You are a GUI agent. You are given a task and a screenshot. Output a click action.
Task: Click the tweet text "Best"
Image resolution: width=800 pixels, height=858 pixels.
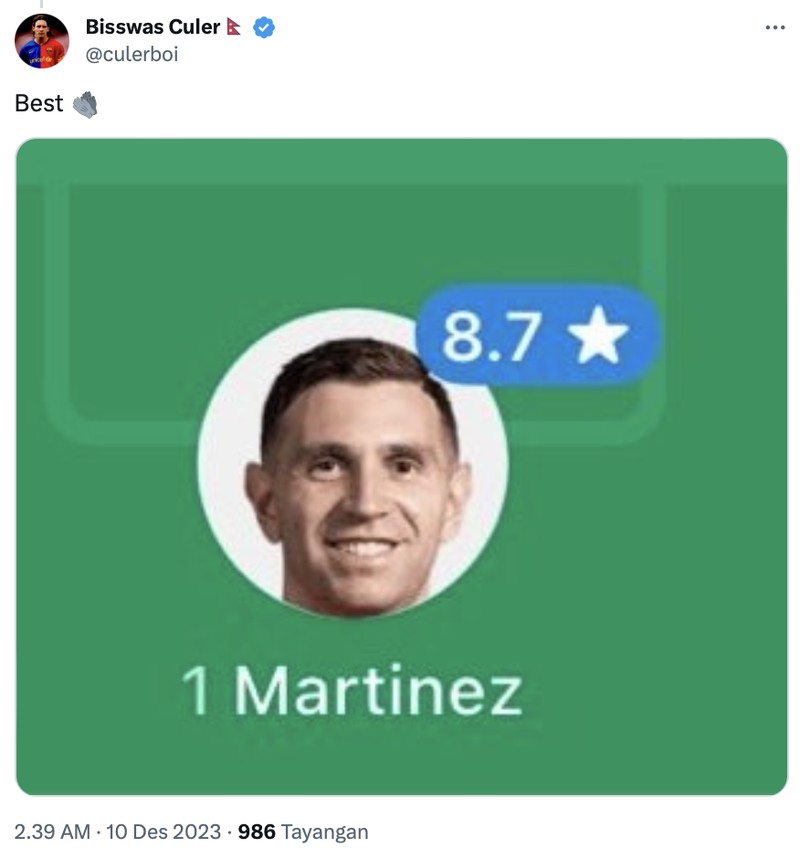pos(39,104)
